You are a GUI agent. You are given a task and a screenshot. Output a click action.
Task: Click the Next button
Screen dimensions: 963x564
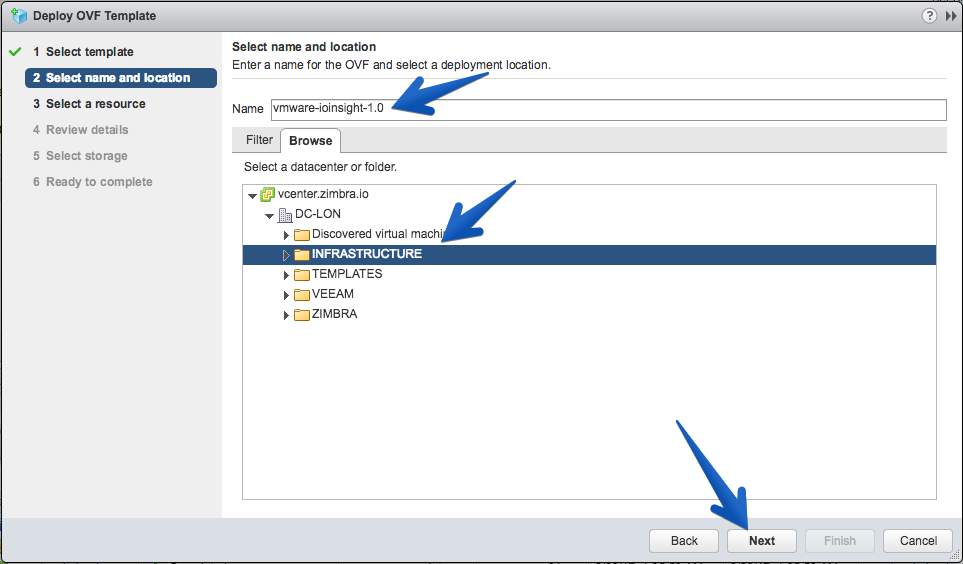(762, 541)
